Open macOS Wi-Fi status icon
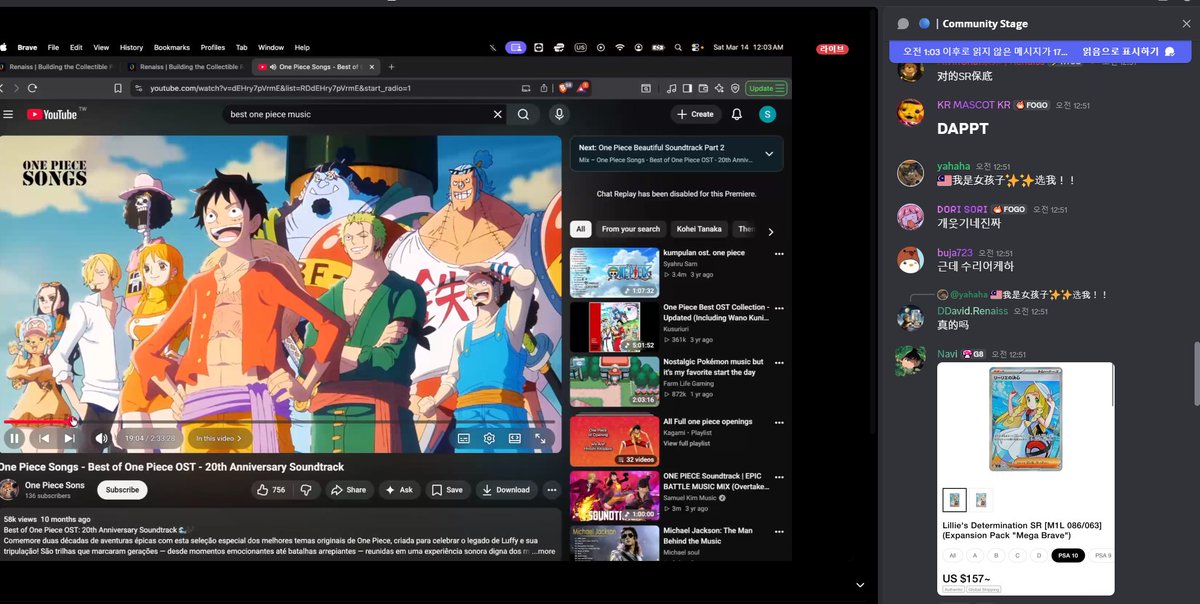Viewport: 1200px width, 604px height. 620,47
